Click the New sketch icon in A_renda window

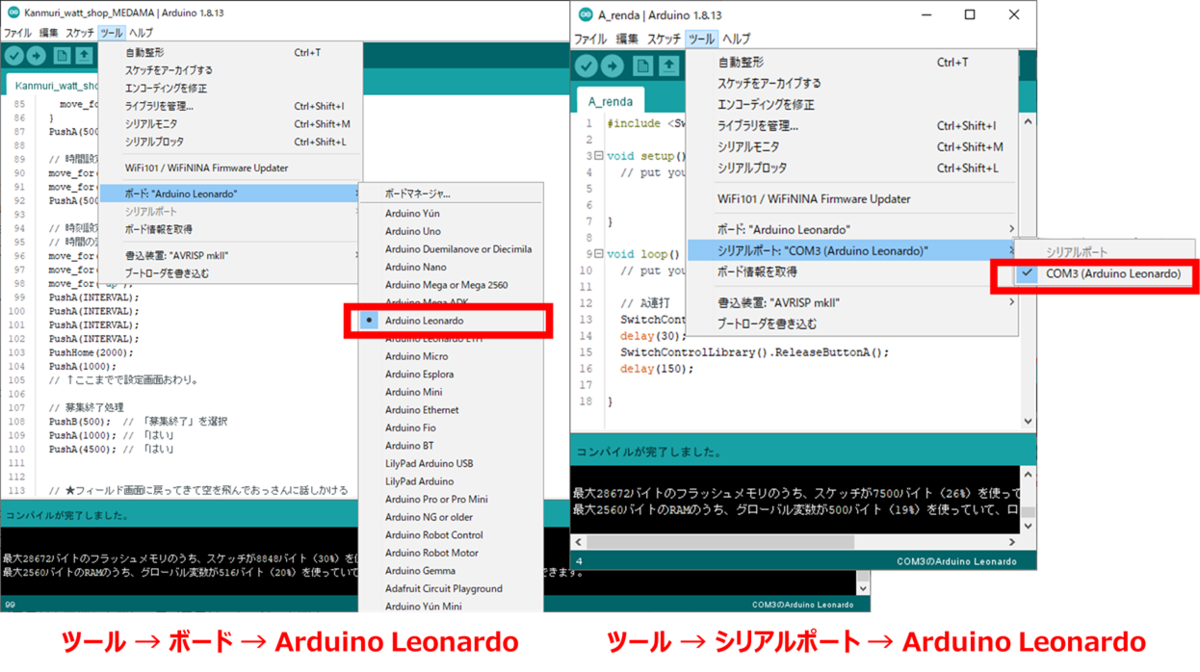coord(643,66)
